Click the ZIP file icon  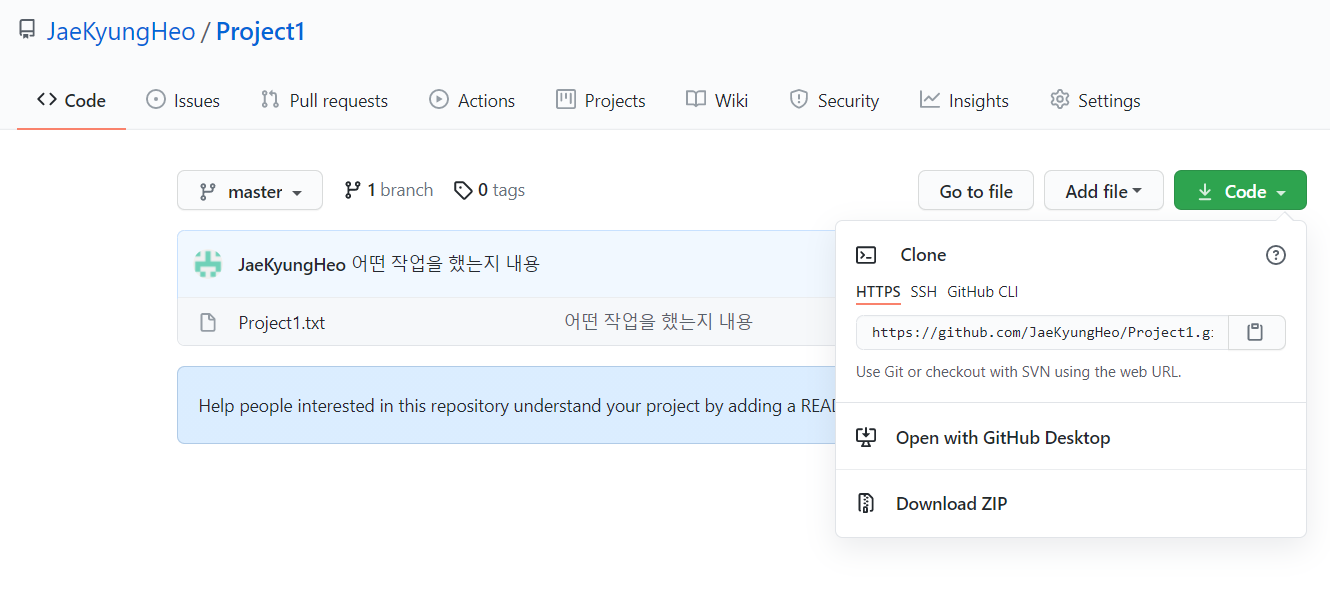pos(866,503)
